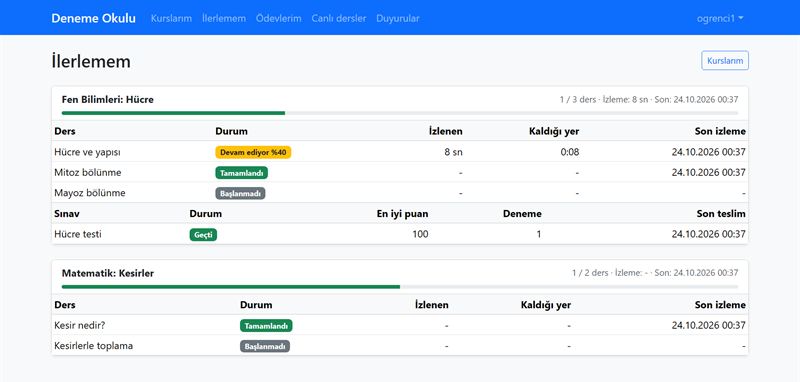
Task: Click the En iyi puan column header
Action: [x=403, y=214]
